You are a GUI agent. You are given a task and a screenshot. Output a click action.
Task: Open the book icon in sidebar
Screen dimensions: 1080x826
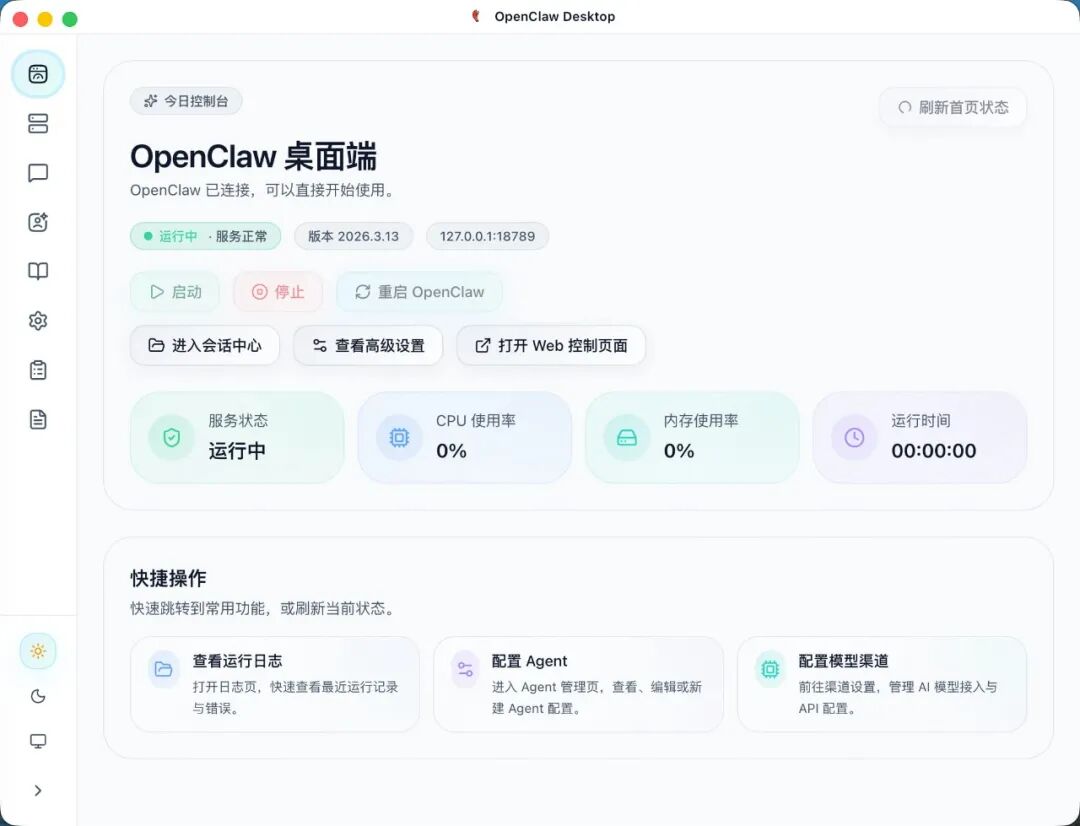(x=38, y=271)
